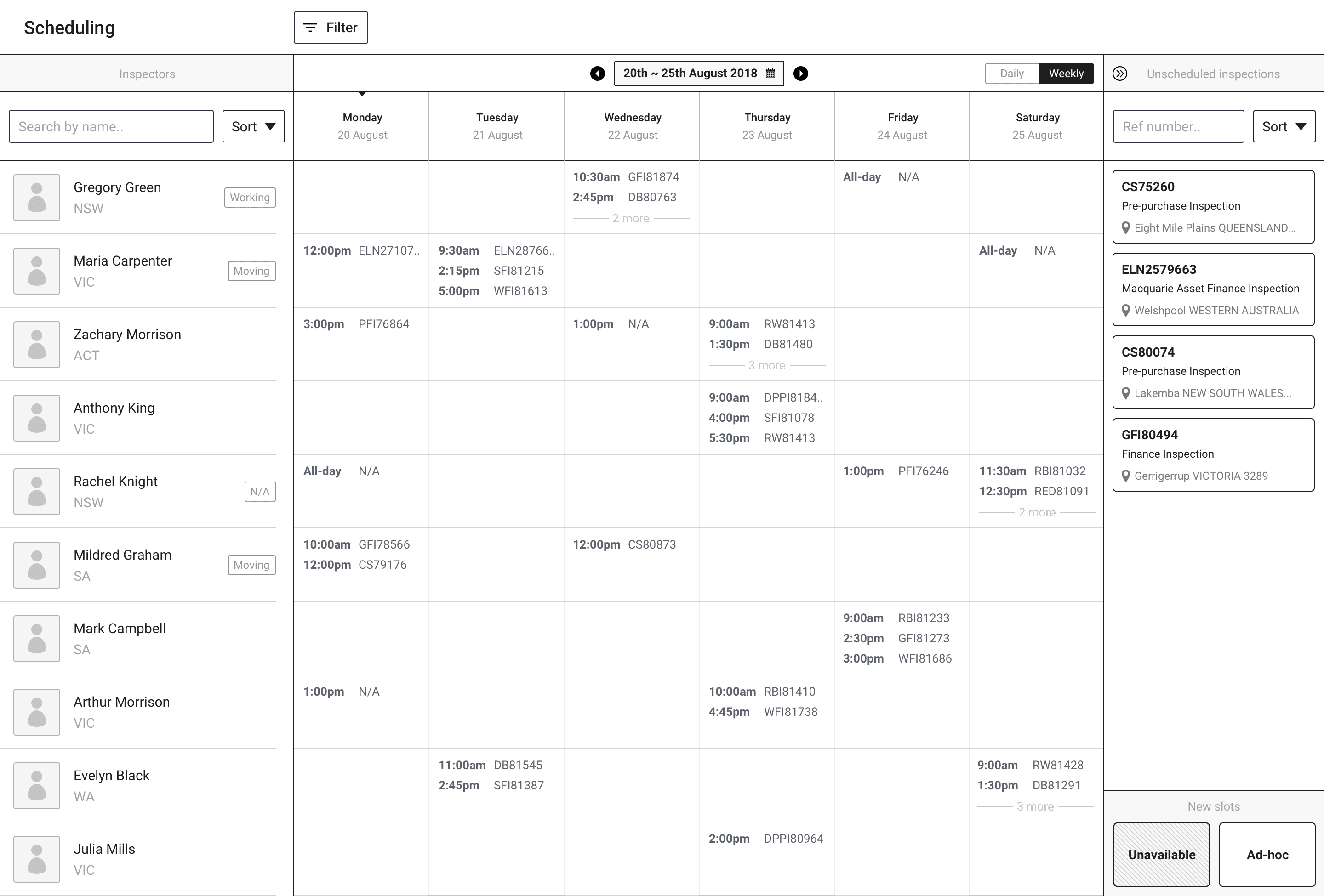The height and width of the screenshot is (896, 1324).
Task: Switch to Daily view
Action: click(x=1011, y=74)
